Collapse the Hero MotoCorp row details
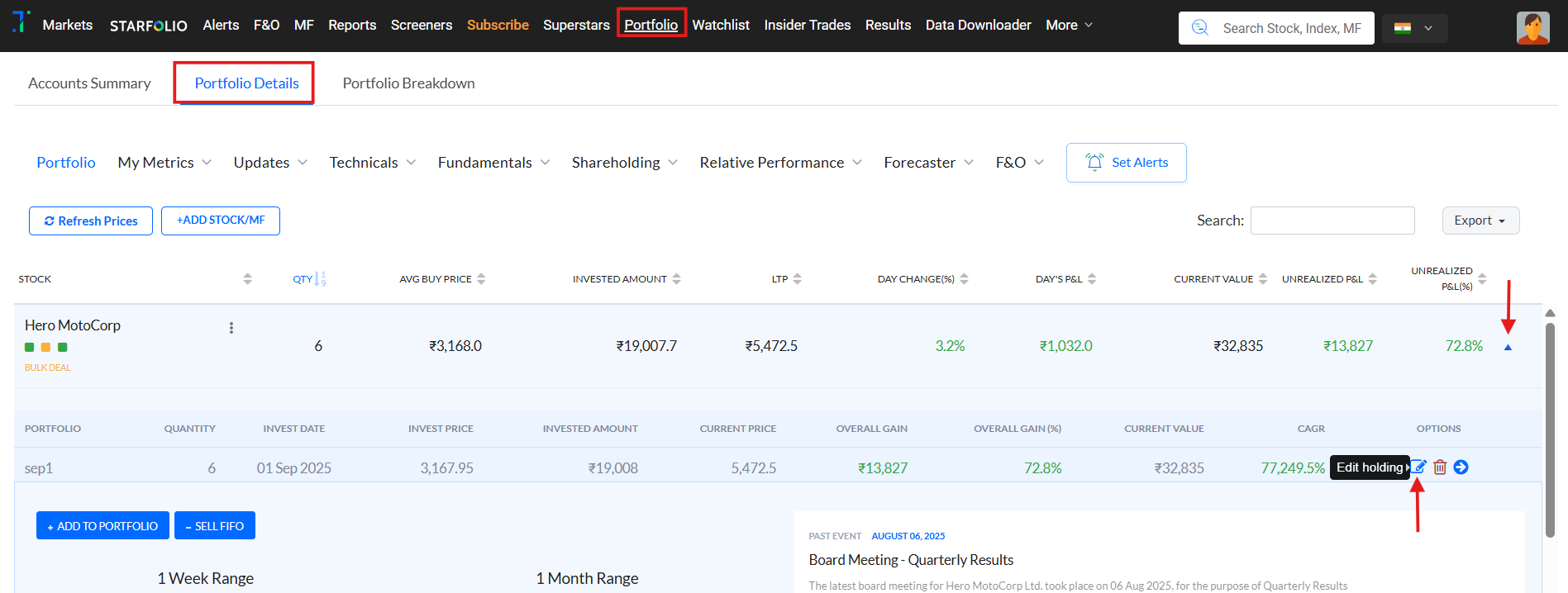 click(1508, 348)
